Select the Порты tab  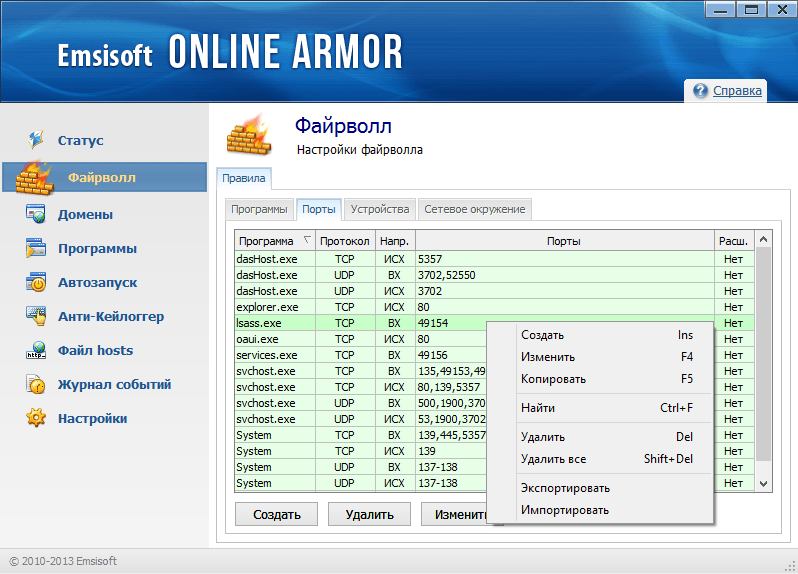pyautogui.click(x=319, y=209)
